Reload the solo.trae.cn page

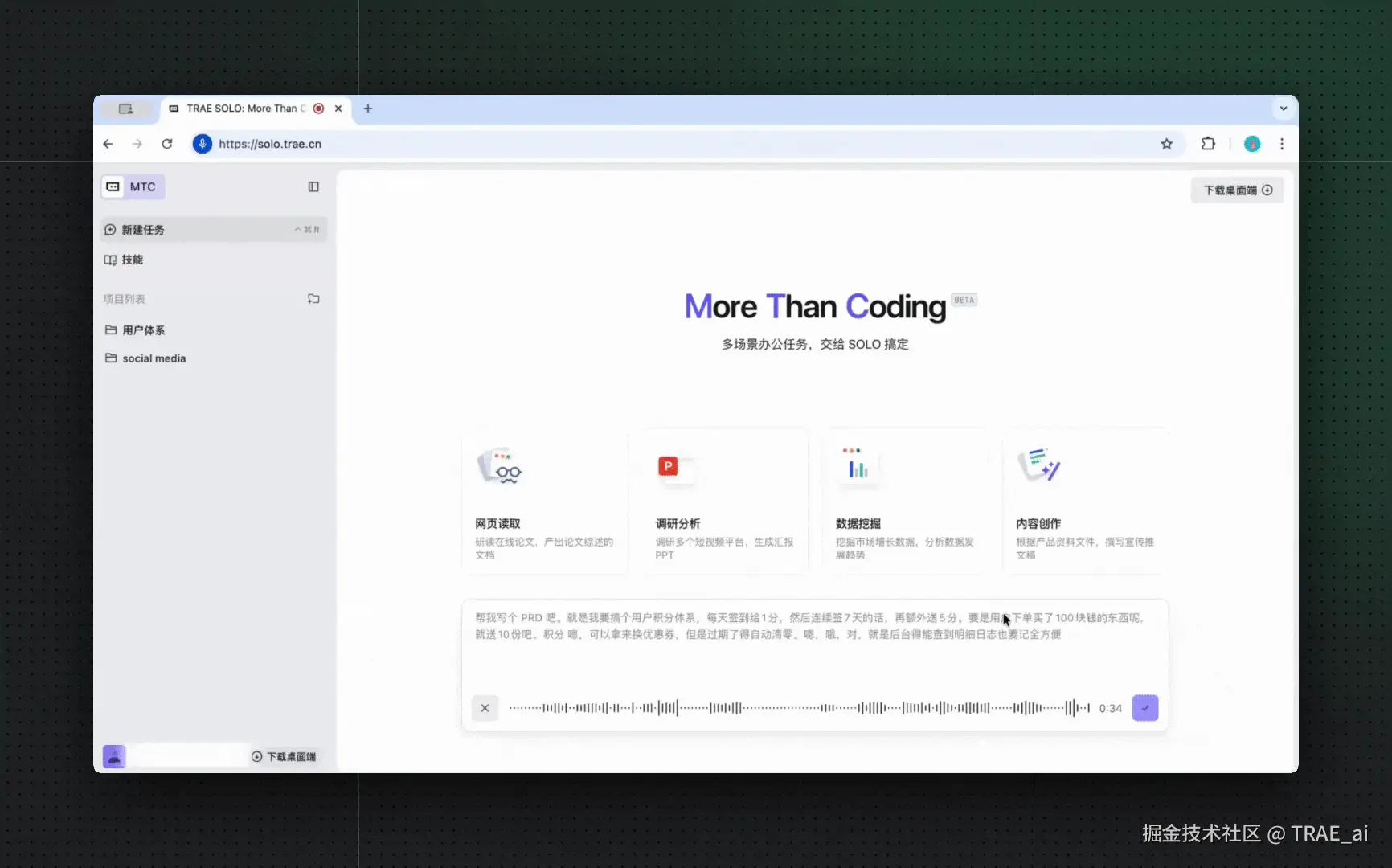coord(167,144)
